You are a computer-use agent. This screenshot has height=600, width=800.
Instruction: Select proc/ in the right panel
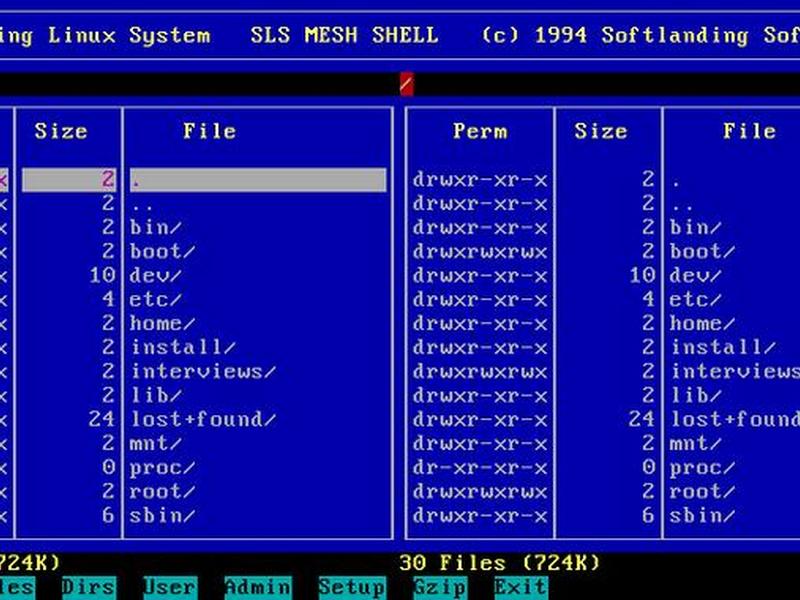702,467
